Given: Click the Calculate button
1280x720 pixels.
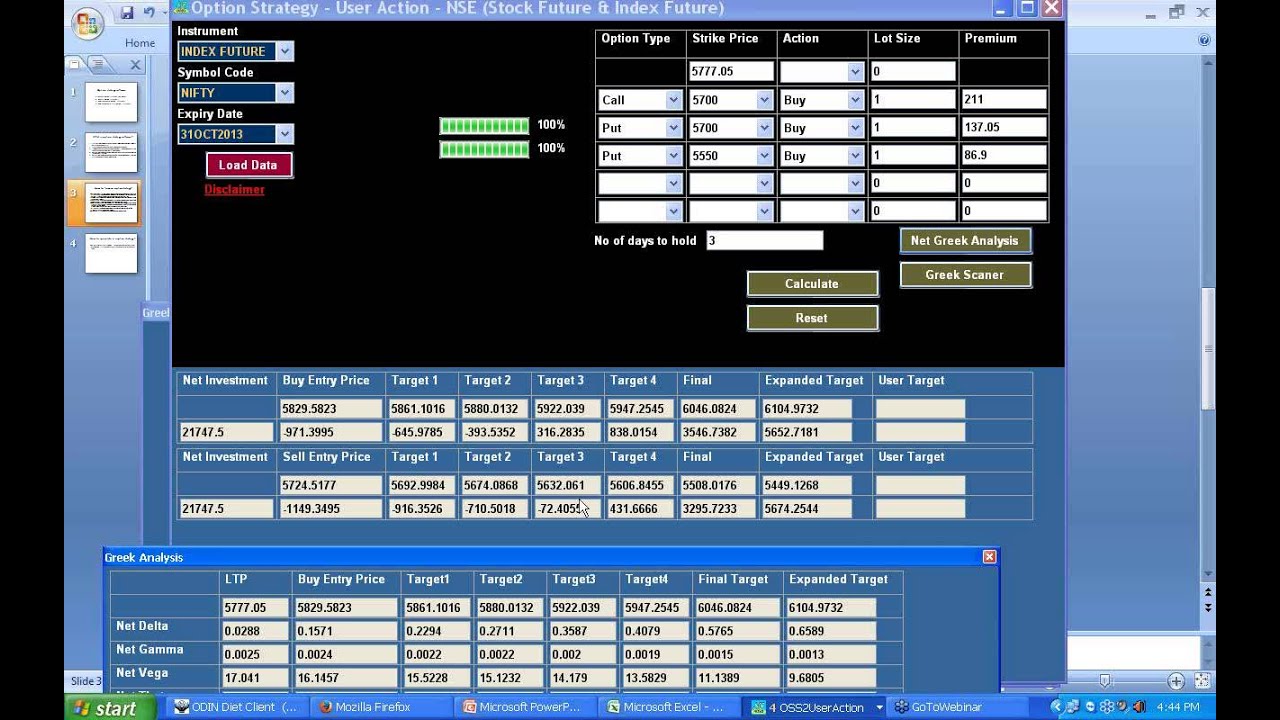Looking at the screenshot, I should click(x=812, y=284).
